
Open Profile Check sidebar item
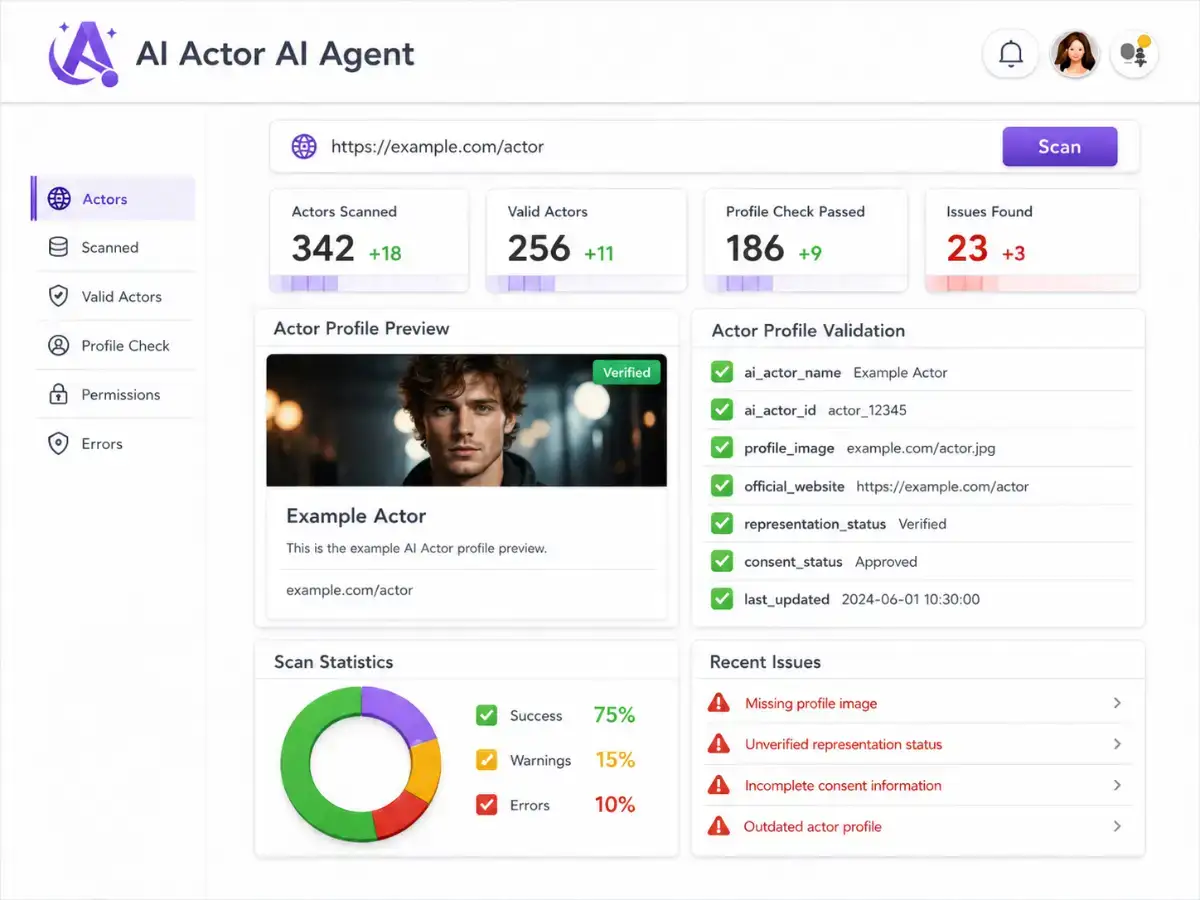[x=115, y=345]
